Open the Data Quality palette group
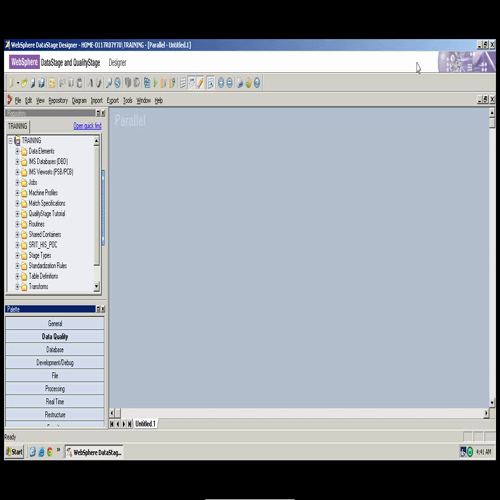 point(55,336)
